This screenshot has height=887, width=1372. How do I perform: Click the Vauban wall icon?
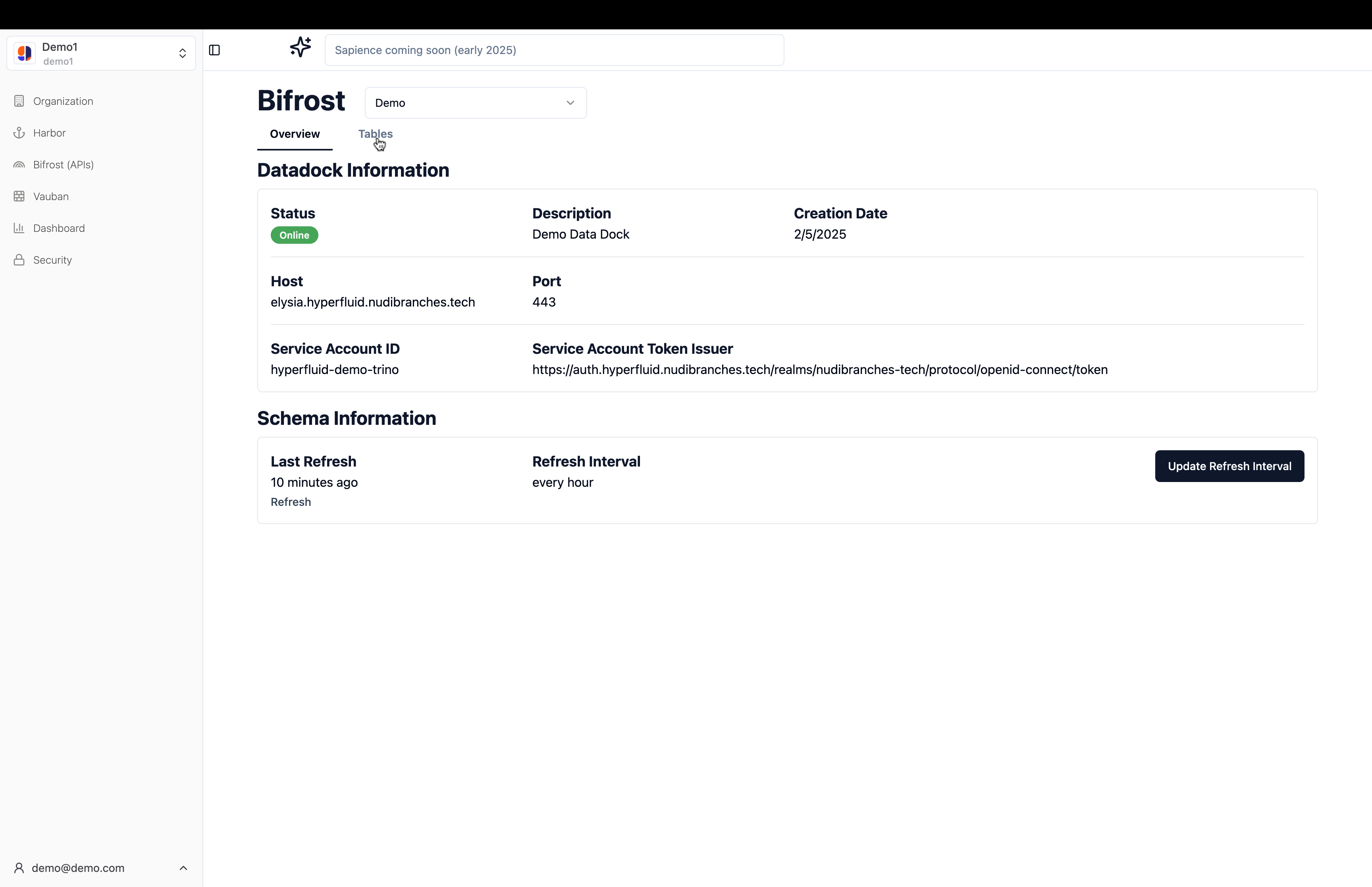tap(19, 197)
